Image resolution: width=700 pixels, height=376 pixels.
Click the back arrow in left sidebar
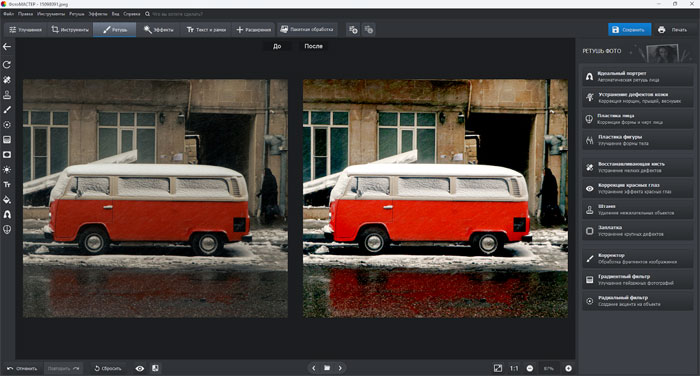click(7, 46)
